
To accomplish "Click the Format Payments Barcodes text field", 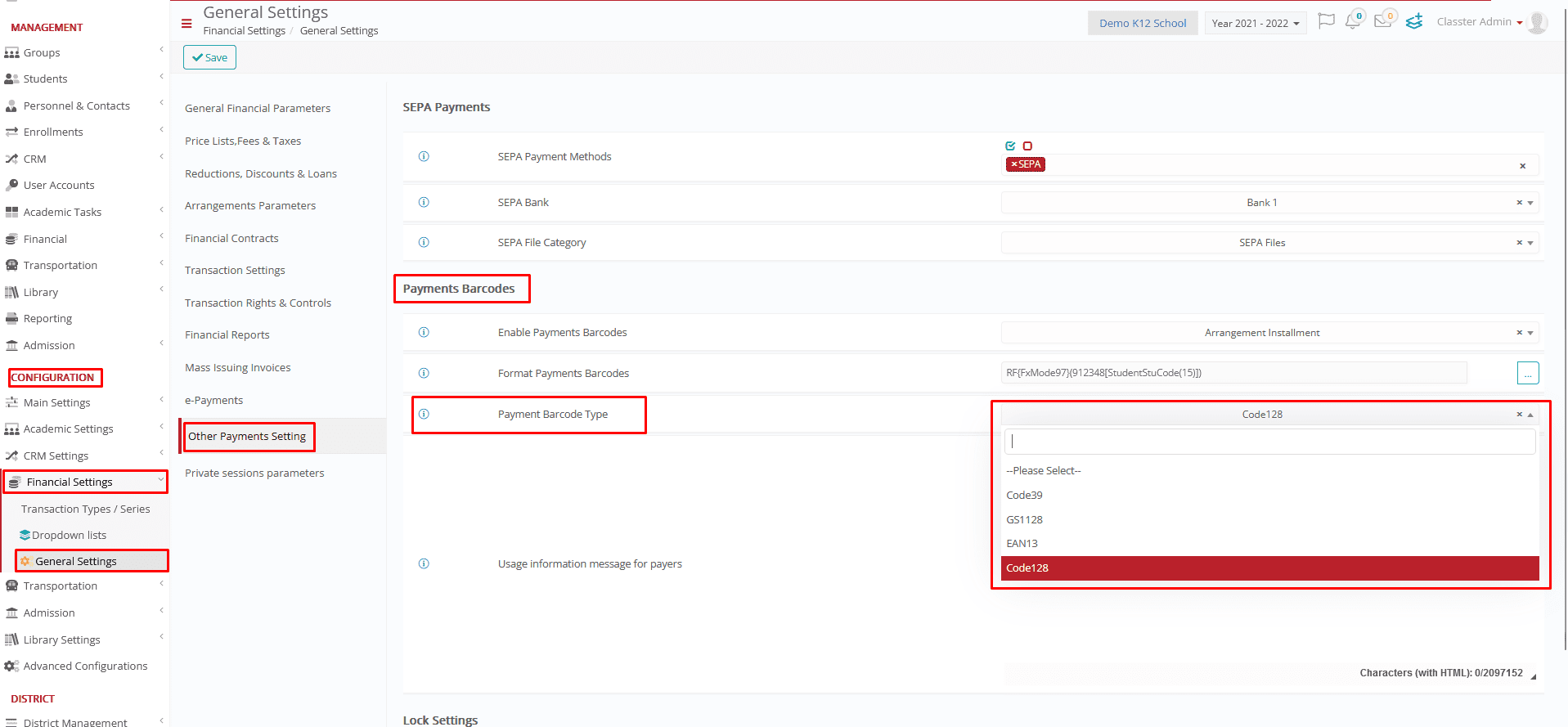I will point(1234,372).
